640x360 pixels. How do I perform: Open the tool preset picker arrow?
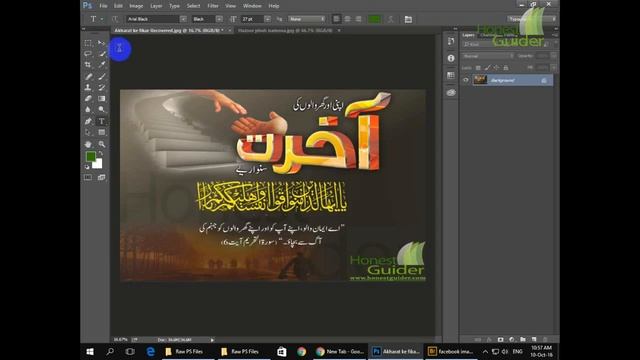[102, 19]
